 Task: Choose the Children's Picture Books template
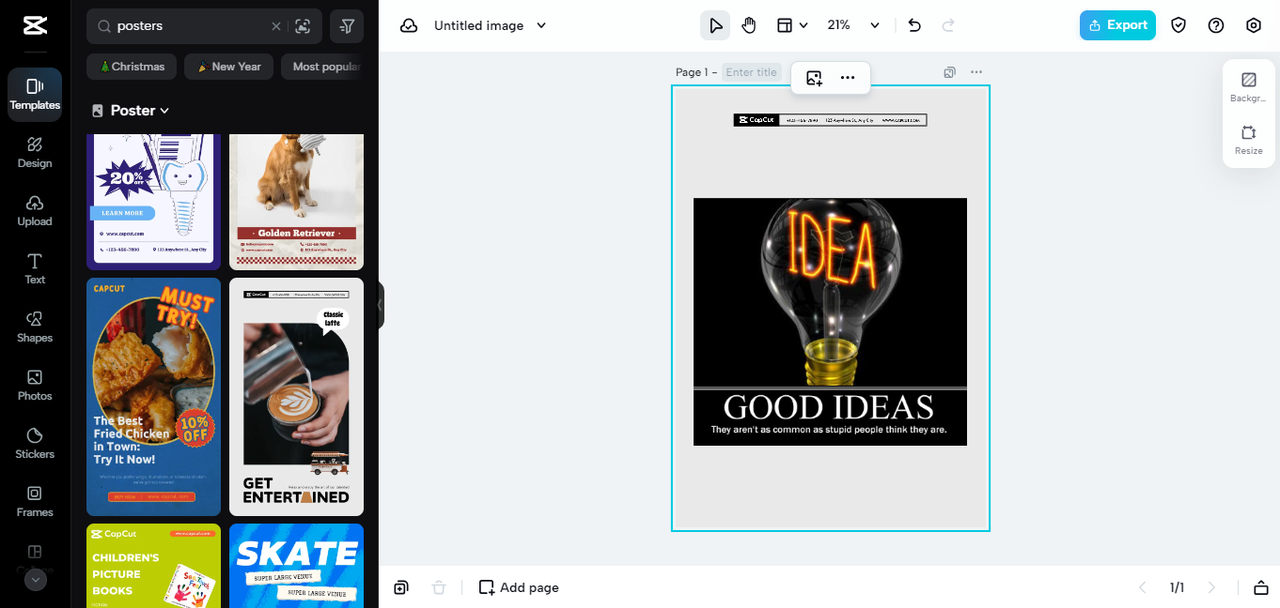(x=154, y=565)
